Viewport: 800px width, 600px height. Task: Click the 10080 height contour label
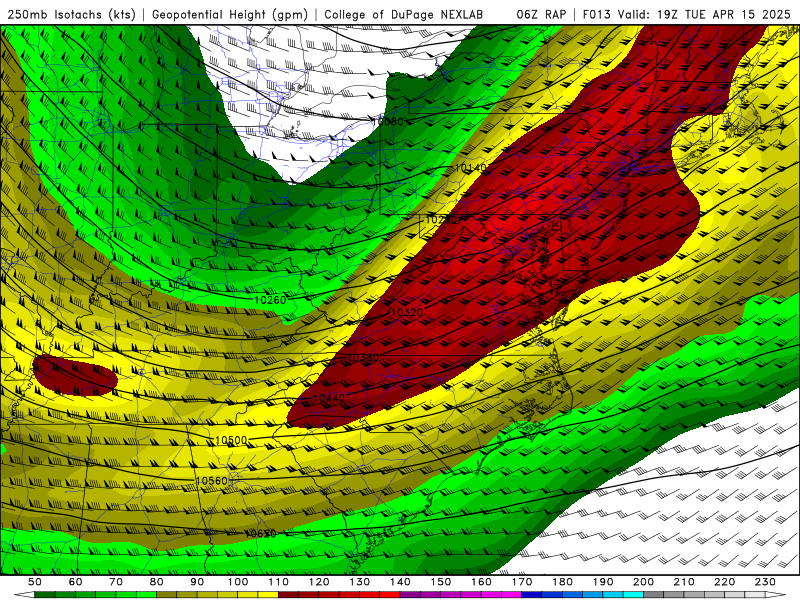(x=388, y=121)
